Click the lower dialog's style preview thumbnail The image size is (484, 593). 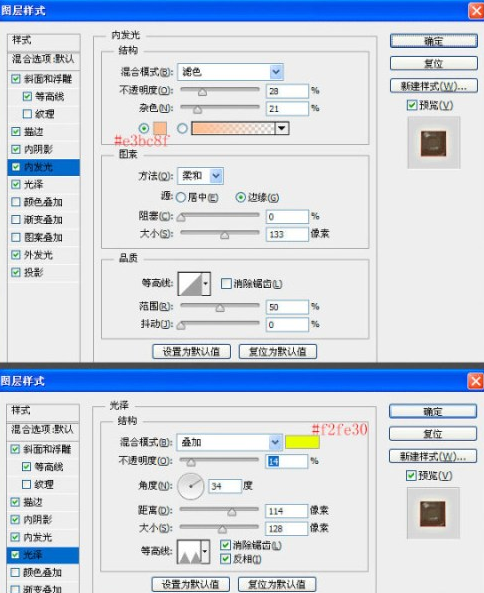pos(433,513)
